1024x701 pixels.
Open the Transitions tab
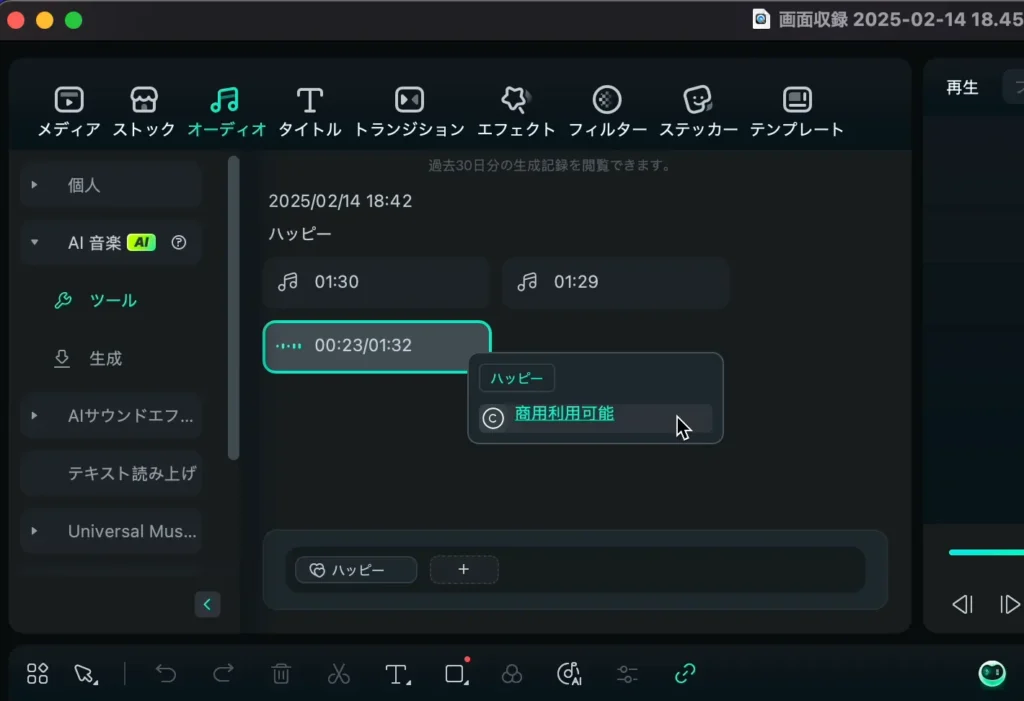(409, 100)
